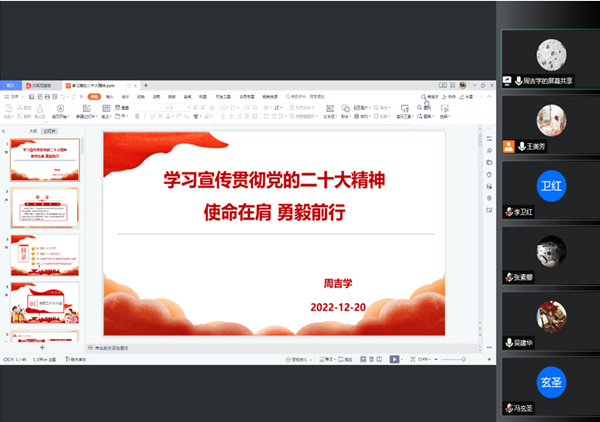The image size is (600, 422).
Task: Click the zoom slider in status bar
Action: [452, 358]
